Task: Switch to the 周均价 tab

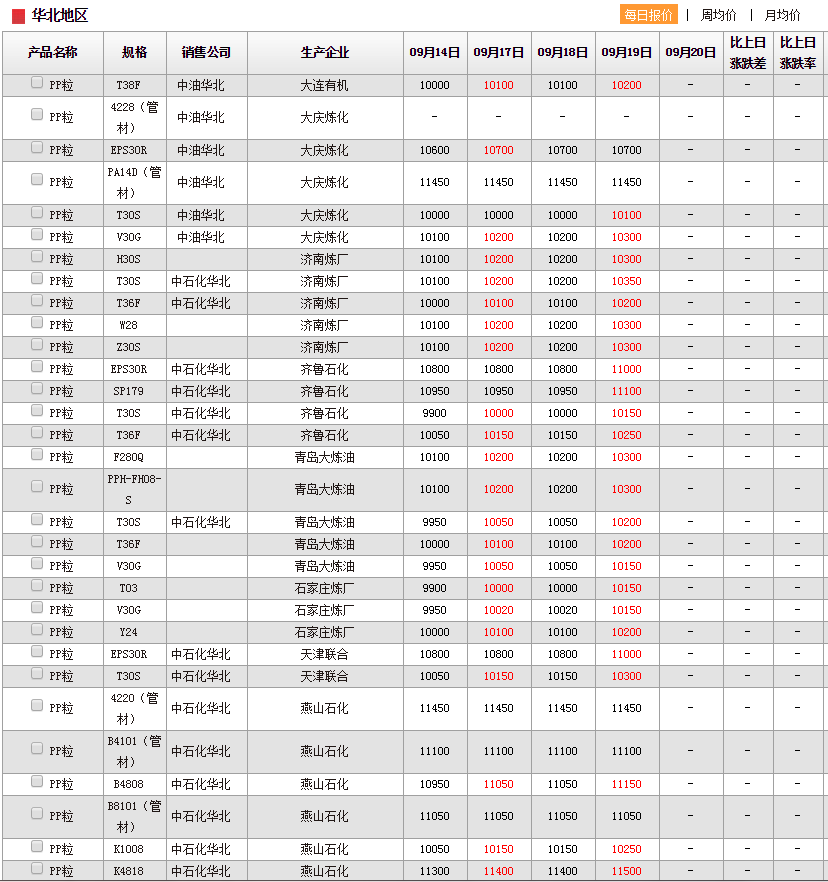Action: coord(718,15)
